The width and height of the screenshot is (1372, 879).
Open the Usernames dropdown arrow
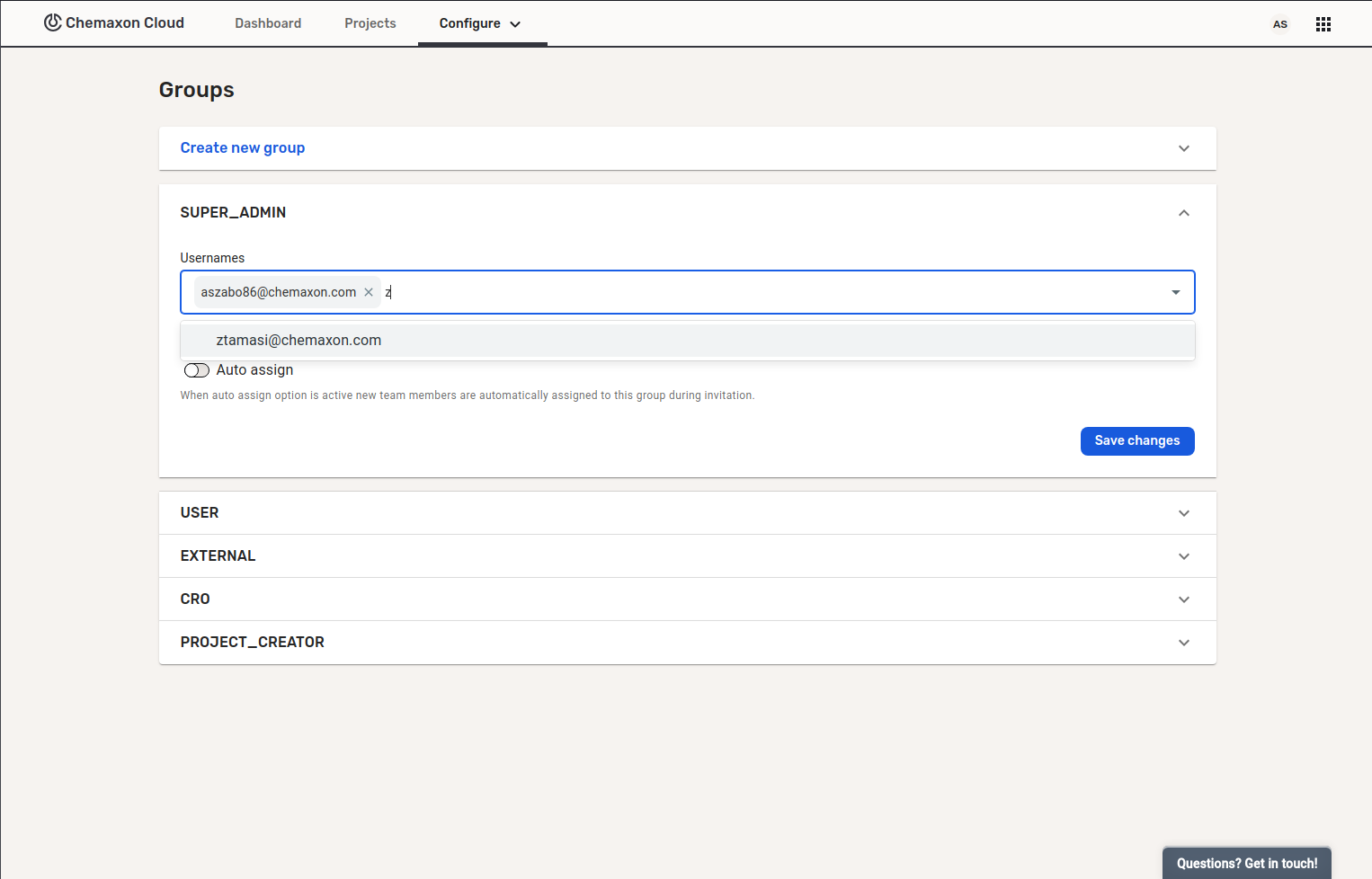coord(1175,292)
